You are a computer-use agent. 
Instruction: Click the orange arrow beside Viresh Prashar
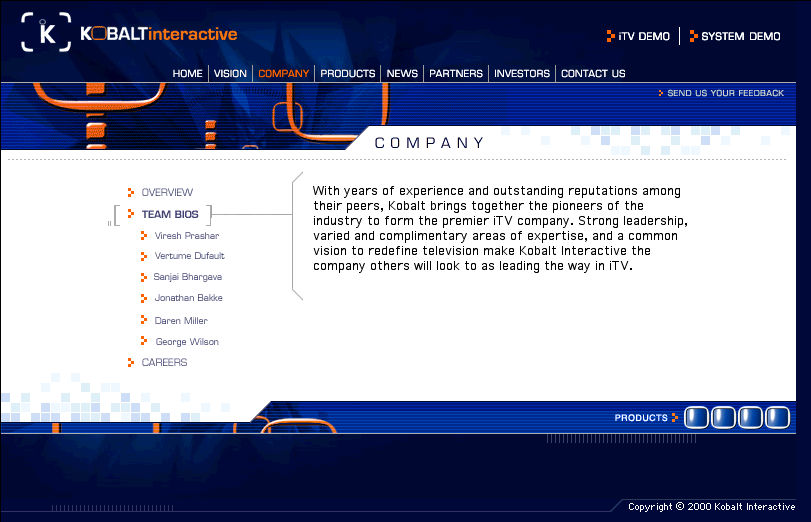pos(144,235)
